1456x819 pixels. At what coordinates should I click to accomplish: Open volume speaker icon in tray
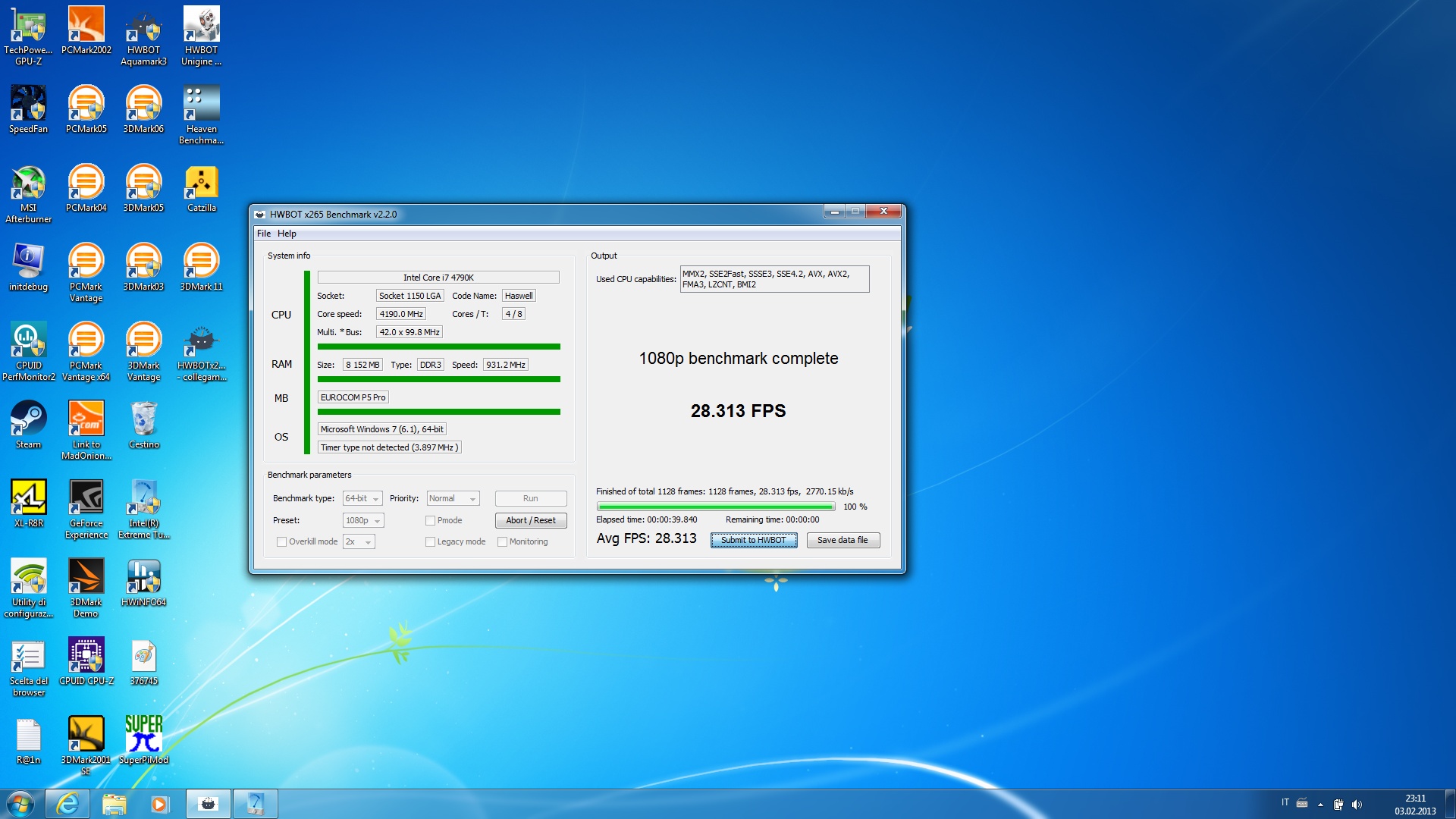(x=1357, y=805)
